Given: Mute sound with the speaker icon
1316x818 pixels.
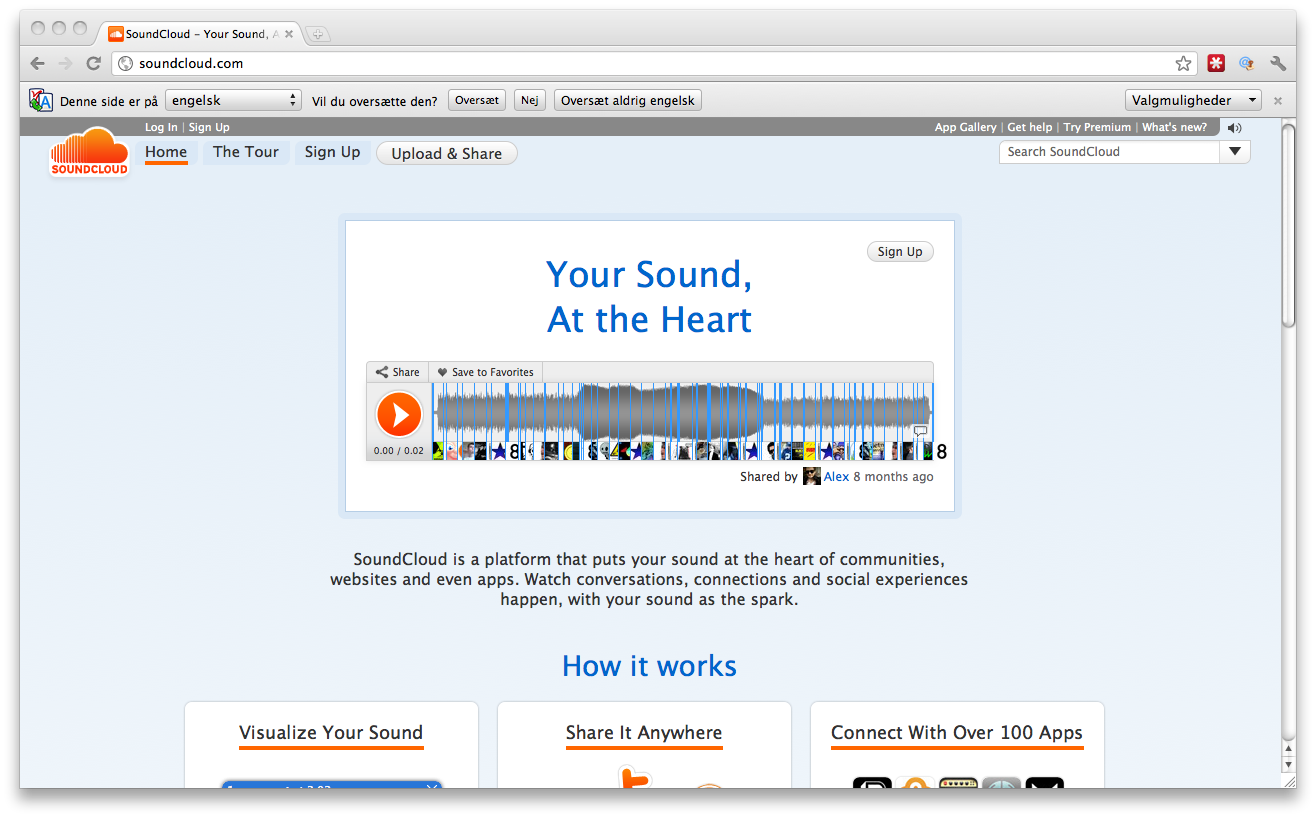Looking at the screenshot, I should pos(1234,127).
